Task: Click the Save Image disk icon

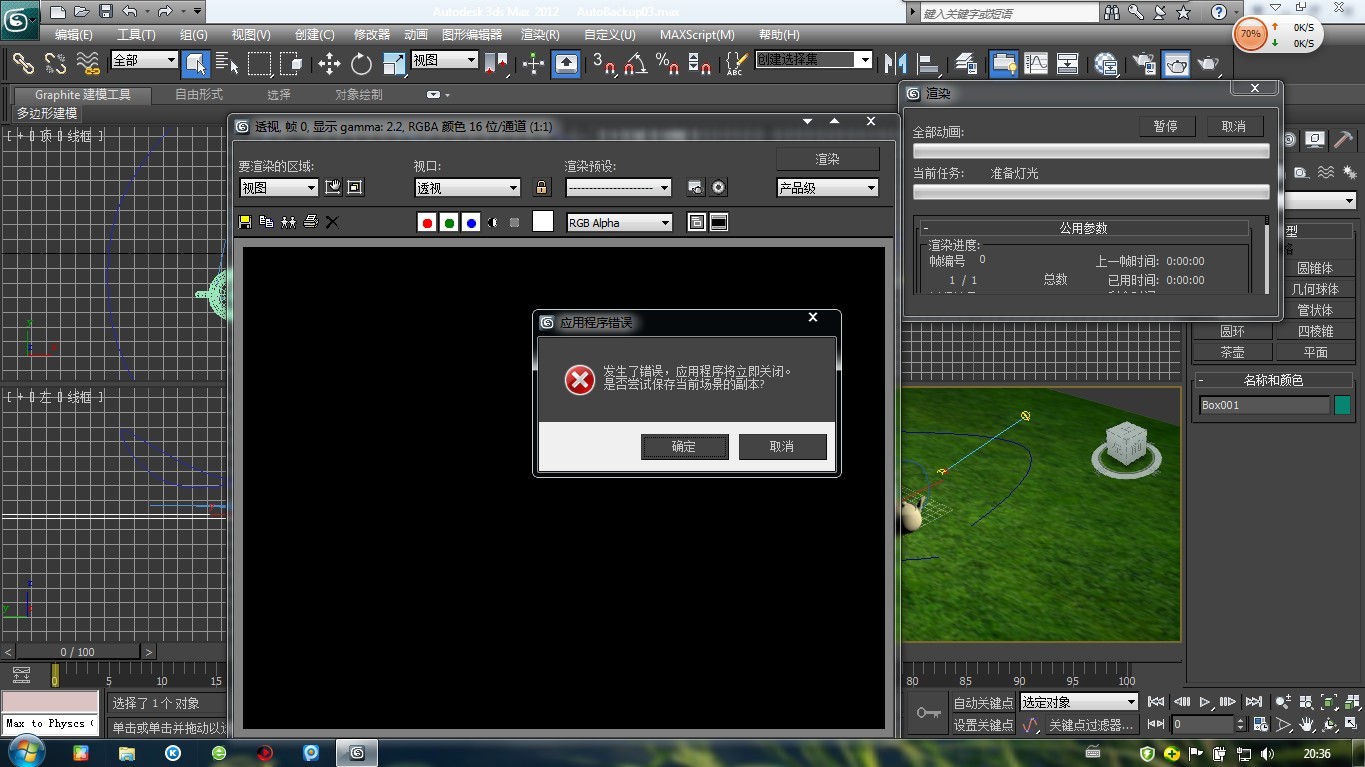Action: (245, 222)
